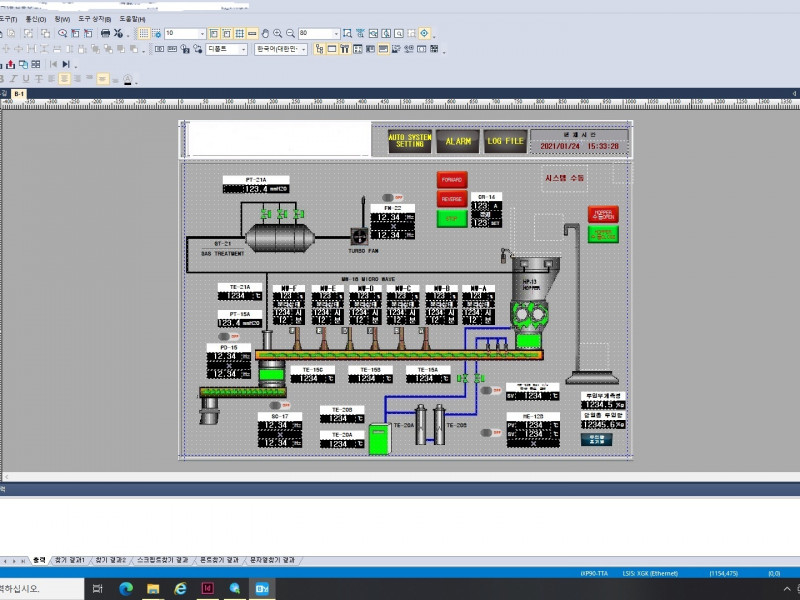Toggle the OFF switch beside TE-20B
The width and height of the screenshot is (800, 600).
coord(488,432)
